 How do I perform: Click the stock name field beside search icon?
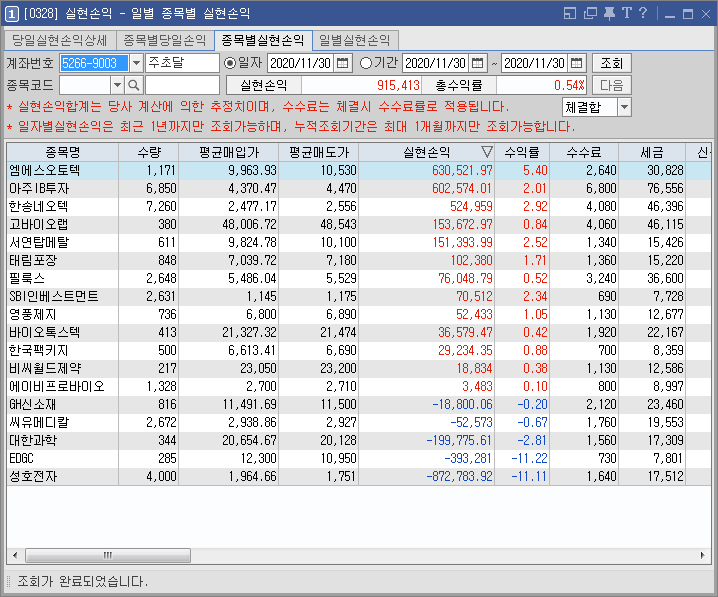coord(182,85)
